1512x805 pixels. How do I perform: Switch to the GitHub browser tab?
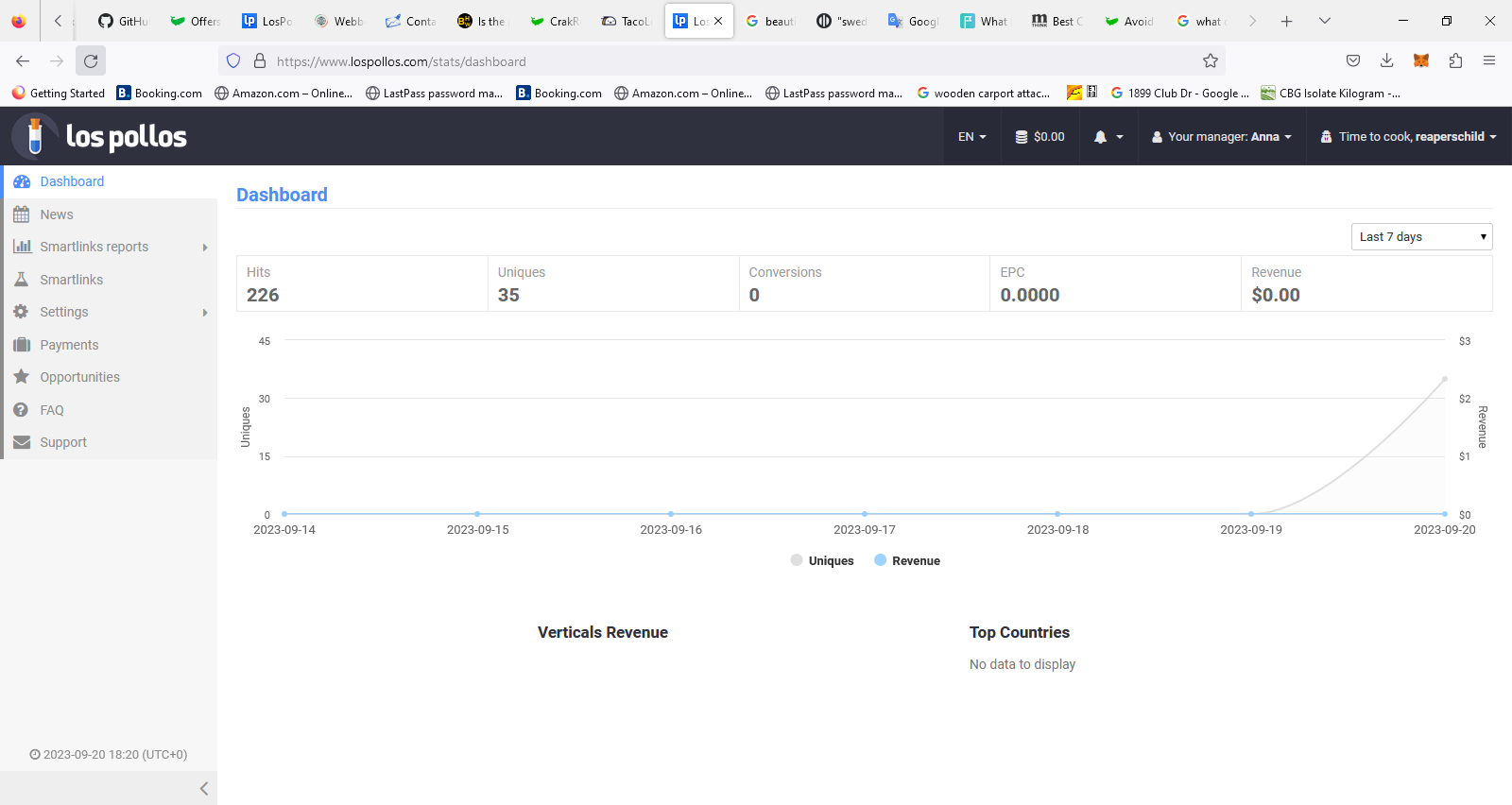(124, 21)
